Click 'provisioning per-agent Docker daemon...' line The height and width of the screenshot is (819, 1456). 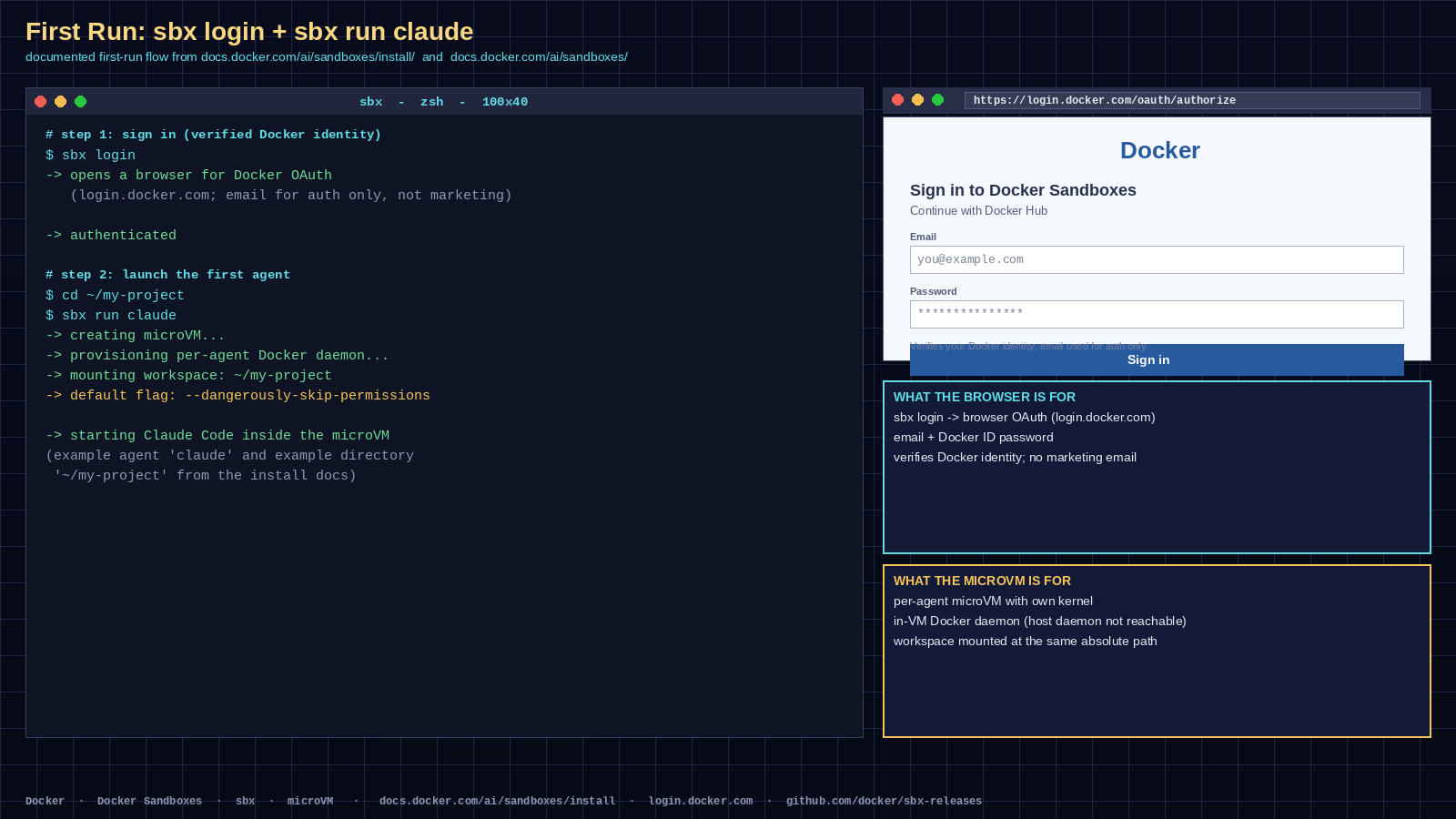pos(217,355)
